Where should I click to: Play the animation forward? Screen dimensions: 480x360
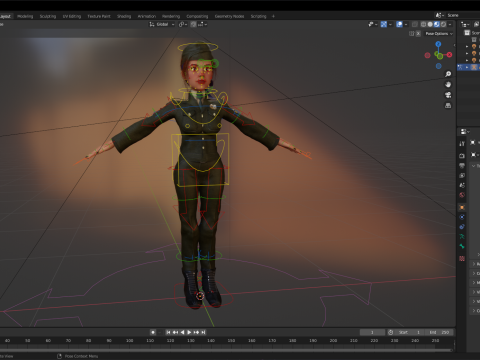pyautogui.click(x=189, y=332)
